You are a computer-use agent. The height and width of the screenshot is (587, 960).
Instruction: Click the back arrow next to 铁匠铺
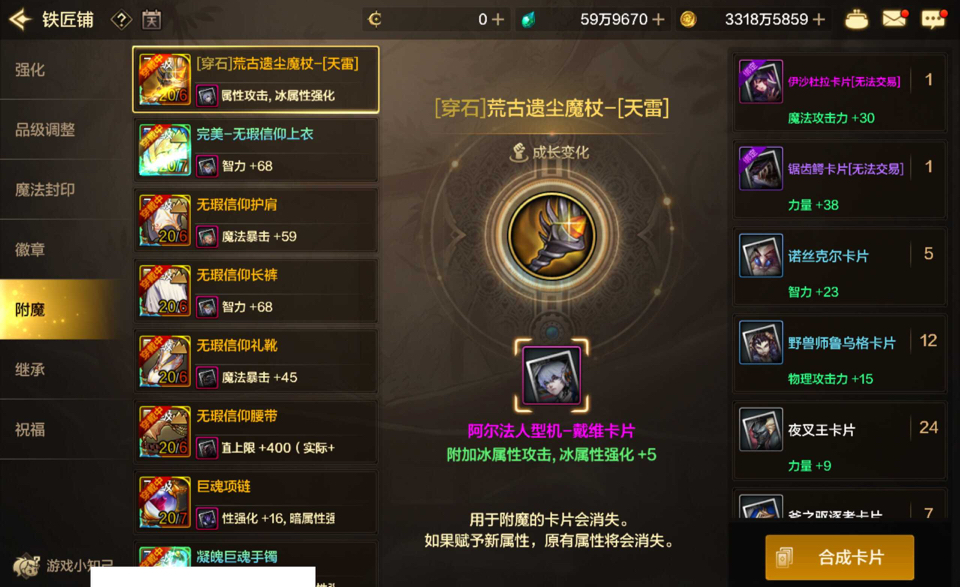pyautogui.click(x=20, y=20)
